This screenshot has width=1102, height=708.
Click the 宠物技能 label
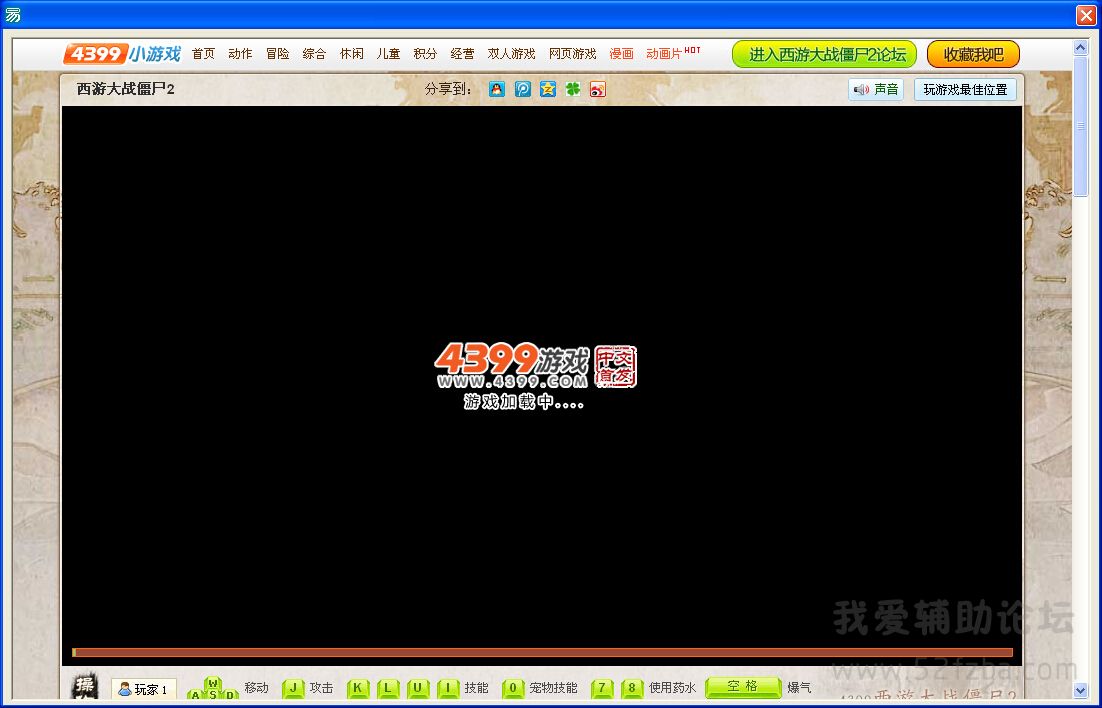click(x=554, y=688)
